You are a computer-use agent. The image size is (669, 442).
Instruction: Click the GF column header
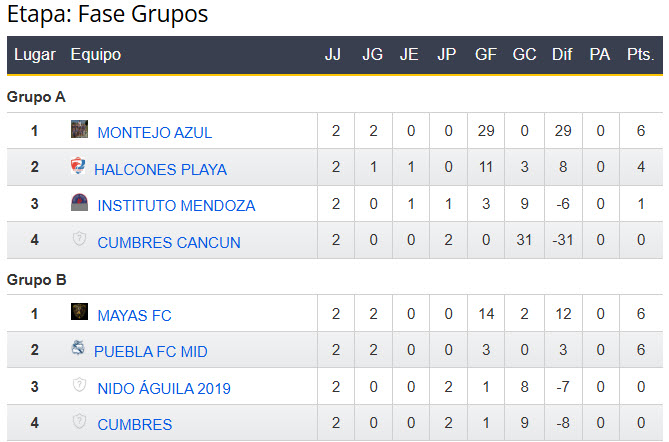click(485, 55)
